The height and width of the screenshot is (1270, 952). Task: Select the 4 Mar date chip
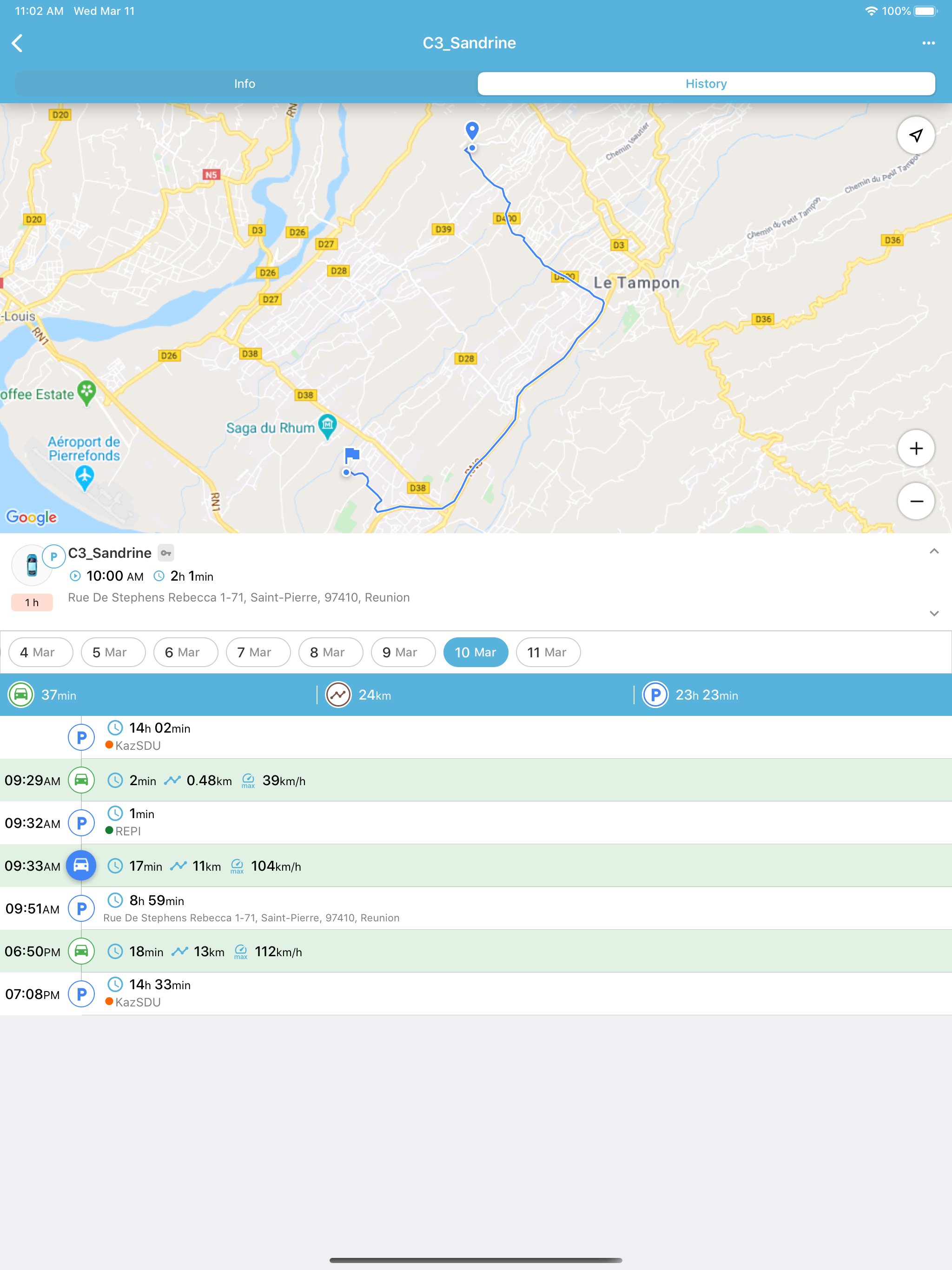pos(41,652)
